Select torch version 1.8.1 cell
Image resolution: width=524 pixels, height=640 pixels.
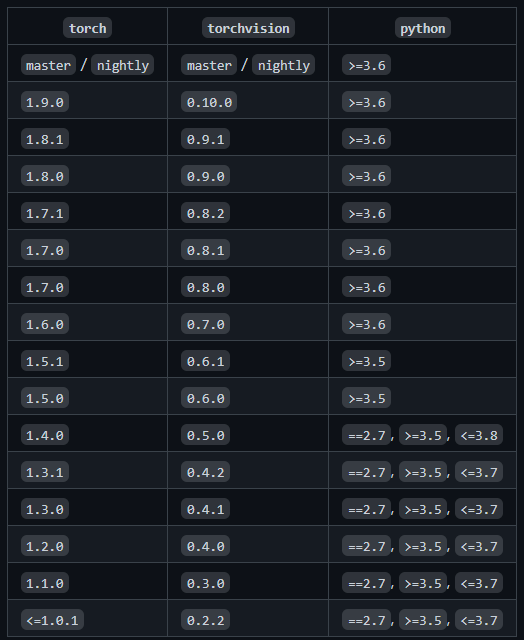pos(45,139)
